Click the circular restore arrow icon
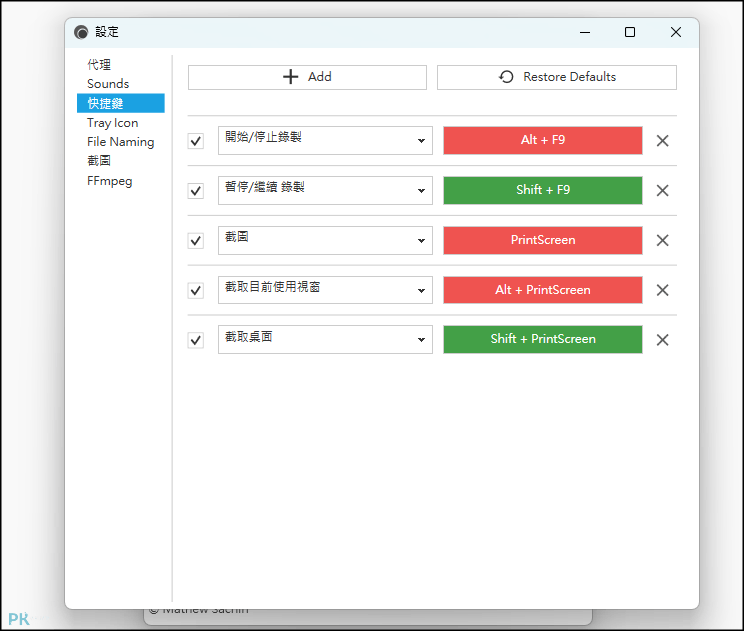744x631 pixels. (x=506, y=77)
